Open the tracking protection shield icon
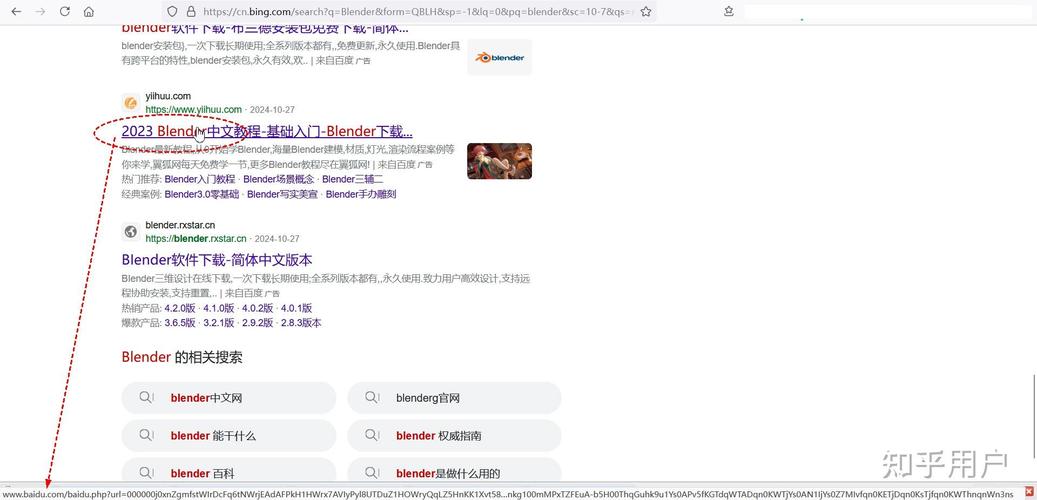 (172, 11)
